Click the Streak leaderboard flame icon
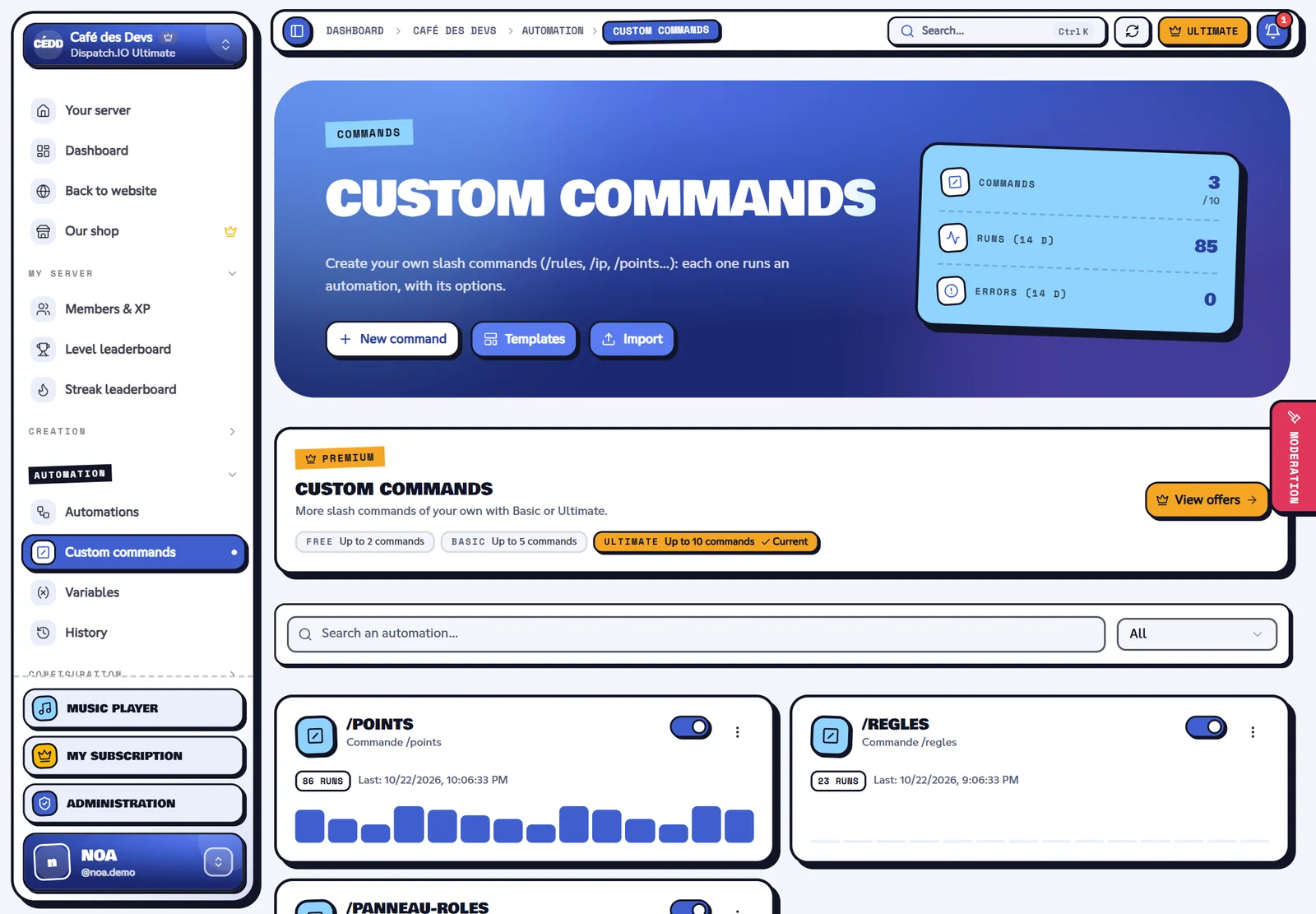 coord(44,389)
